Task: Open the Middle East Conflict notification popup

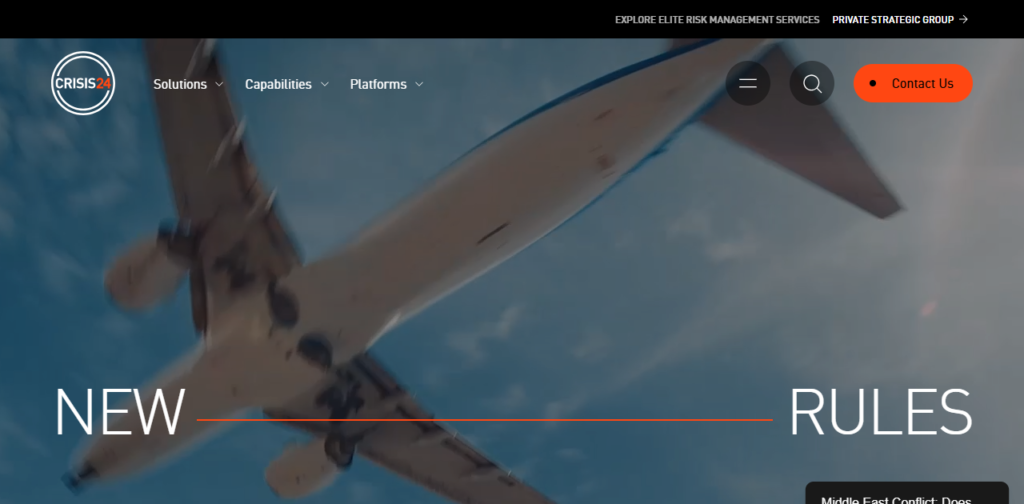Action: 906,494
